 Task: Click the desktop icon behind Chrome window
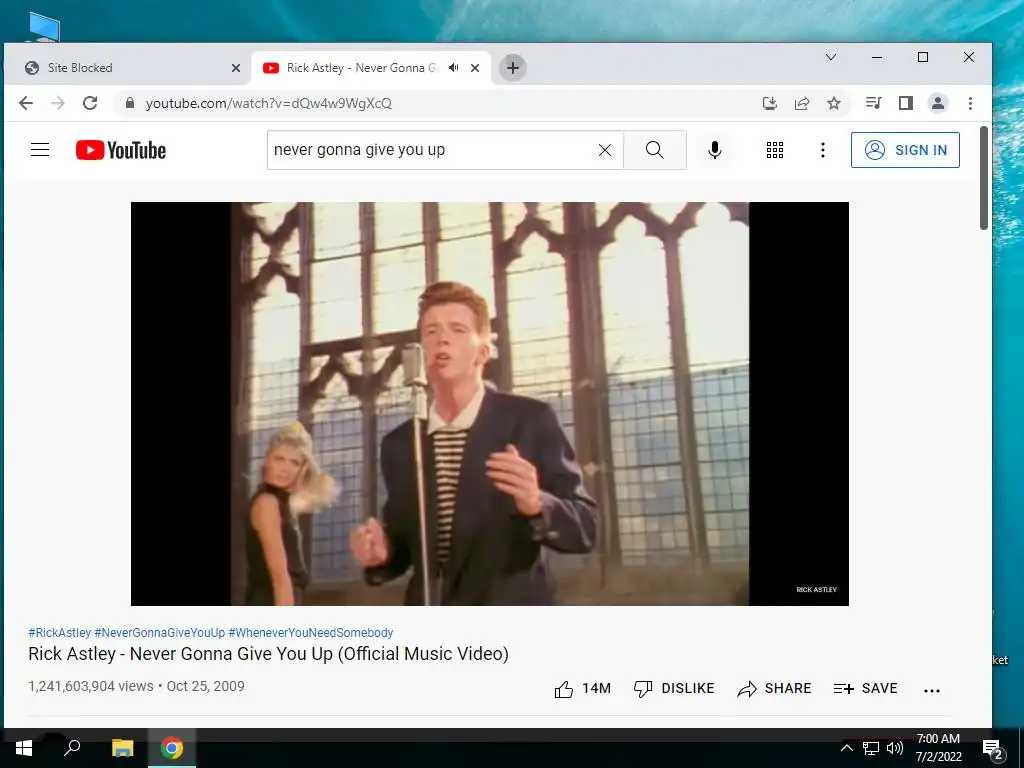[x=44, y=27]
